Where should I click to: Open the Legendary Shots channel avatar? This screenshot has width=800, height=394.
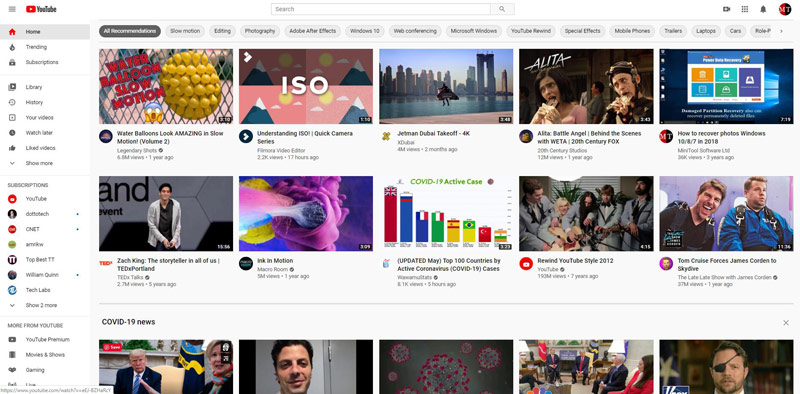(x=106, y=136)
